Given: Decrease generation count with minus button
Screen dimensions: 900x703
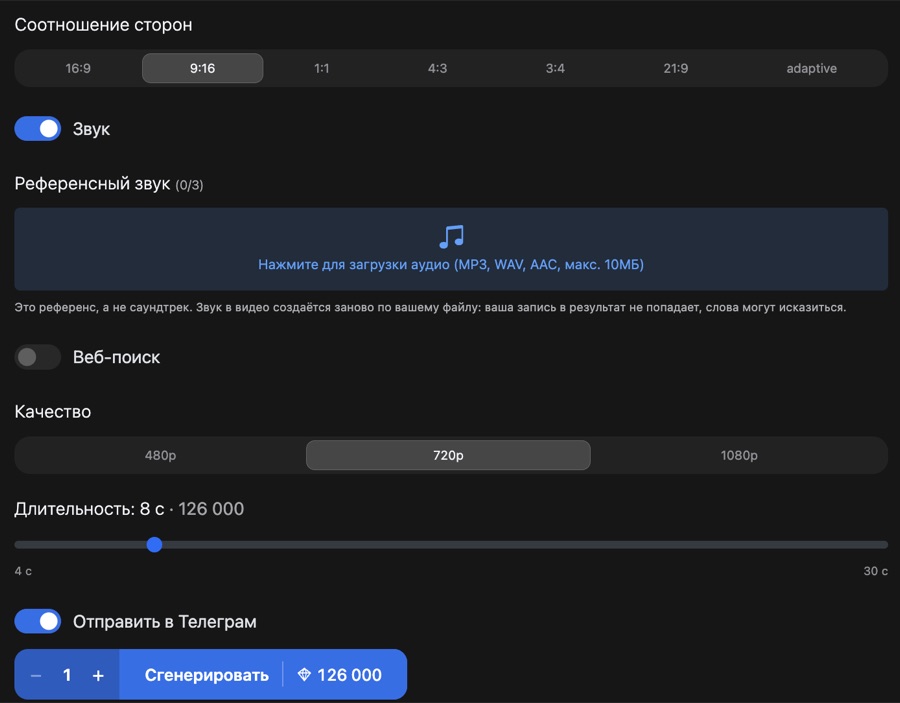Looking at the screenshot, I should (36, 675).
